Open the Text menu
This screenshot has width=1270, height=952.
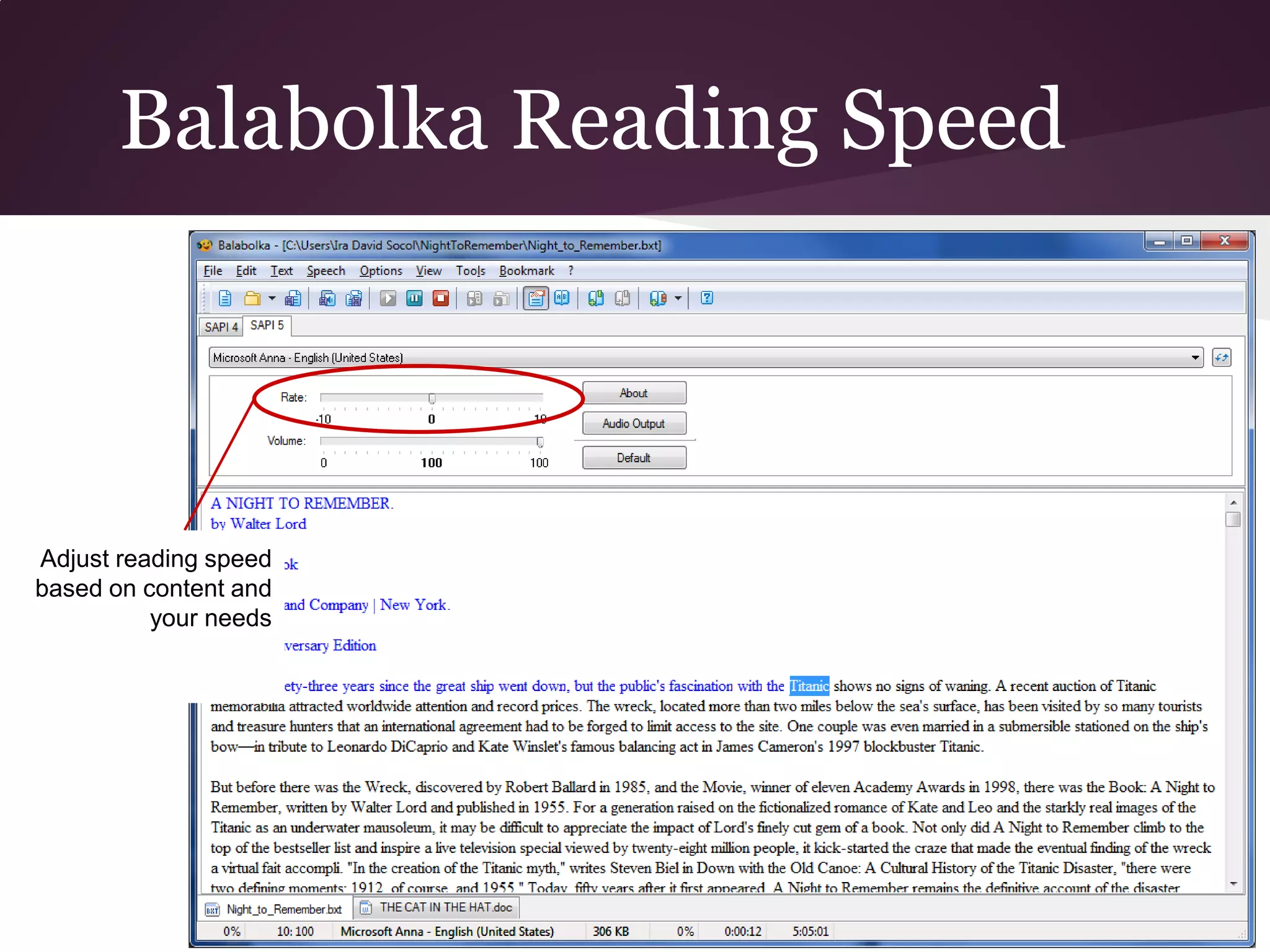pos(282,271)
